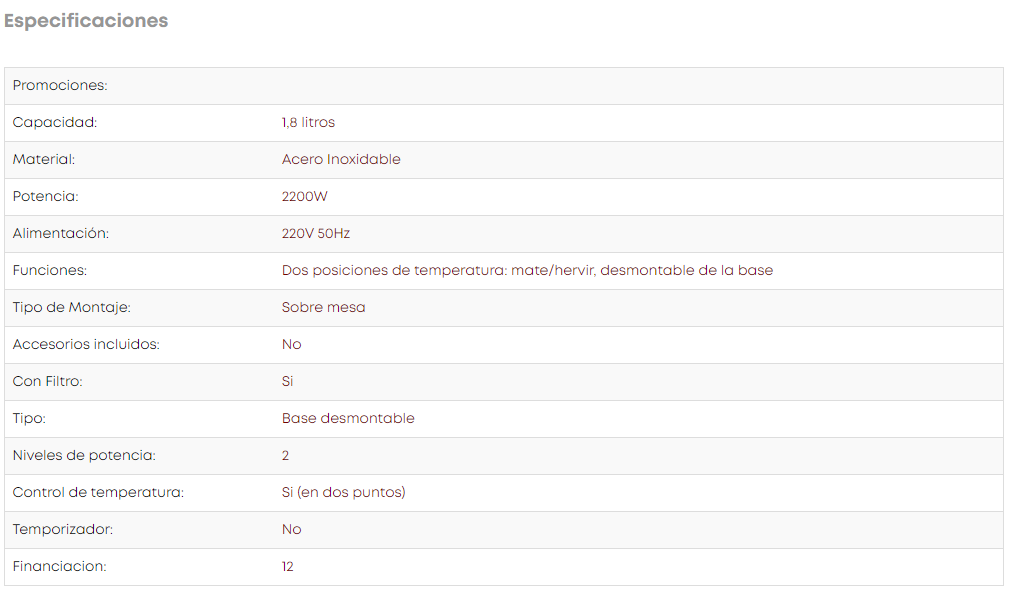Click the Capacidad label
Viewport: 1013px width, 600px height.
(55, 122)
